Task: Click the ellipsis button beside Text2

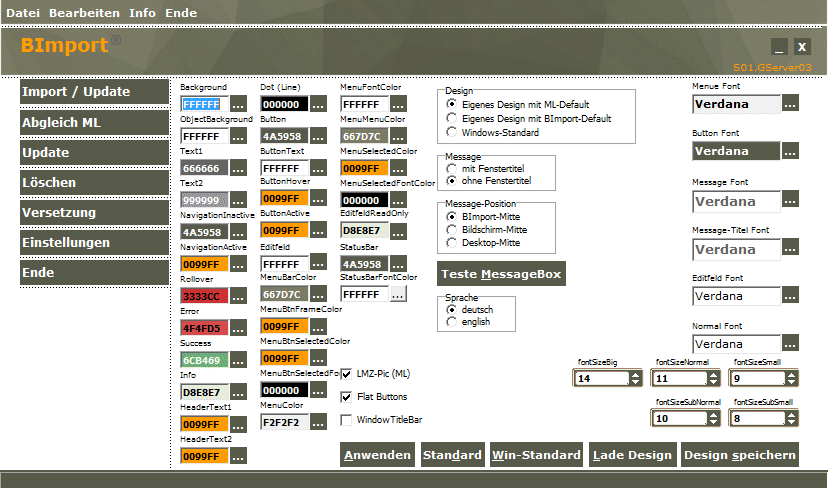Action: [x=238, y=200]
